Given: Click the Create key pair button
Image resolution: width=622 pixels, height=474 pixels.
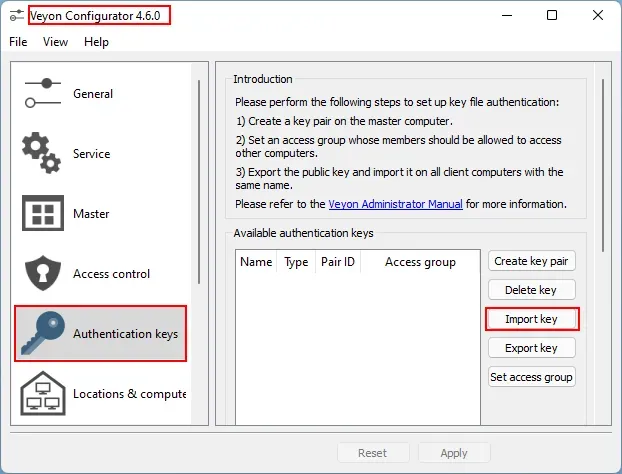Looking at the screenshot, I should tap(531, 261).
